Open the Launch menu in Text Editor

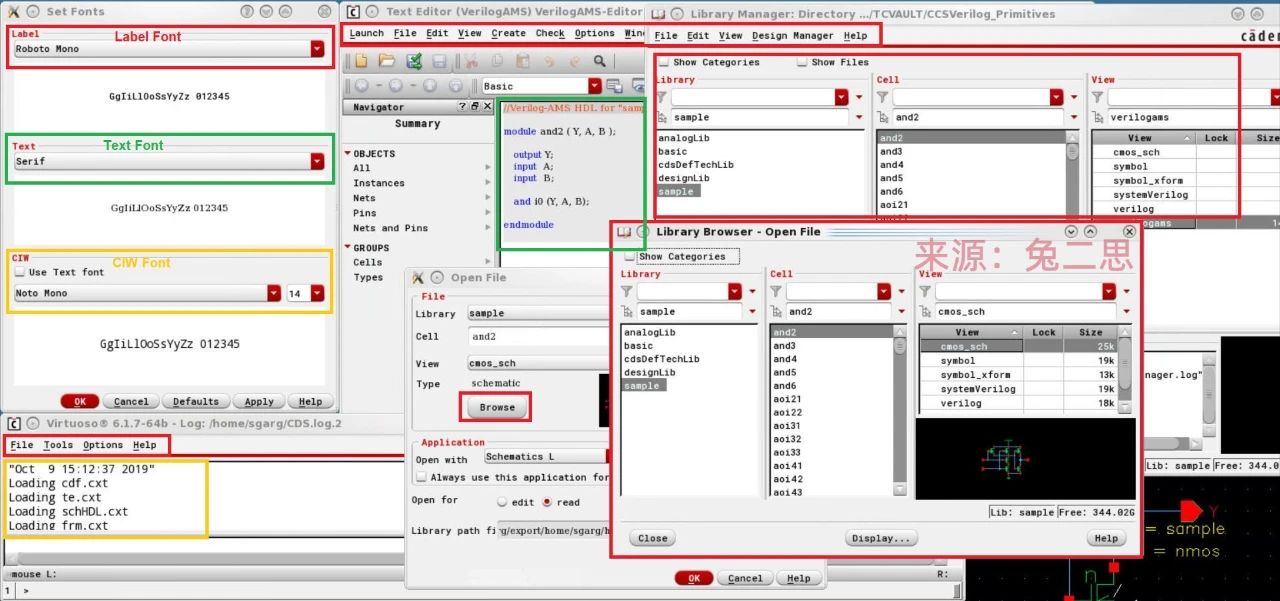click(366, 33)
